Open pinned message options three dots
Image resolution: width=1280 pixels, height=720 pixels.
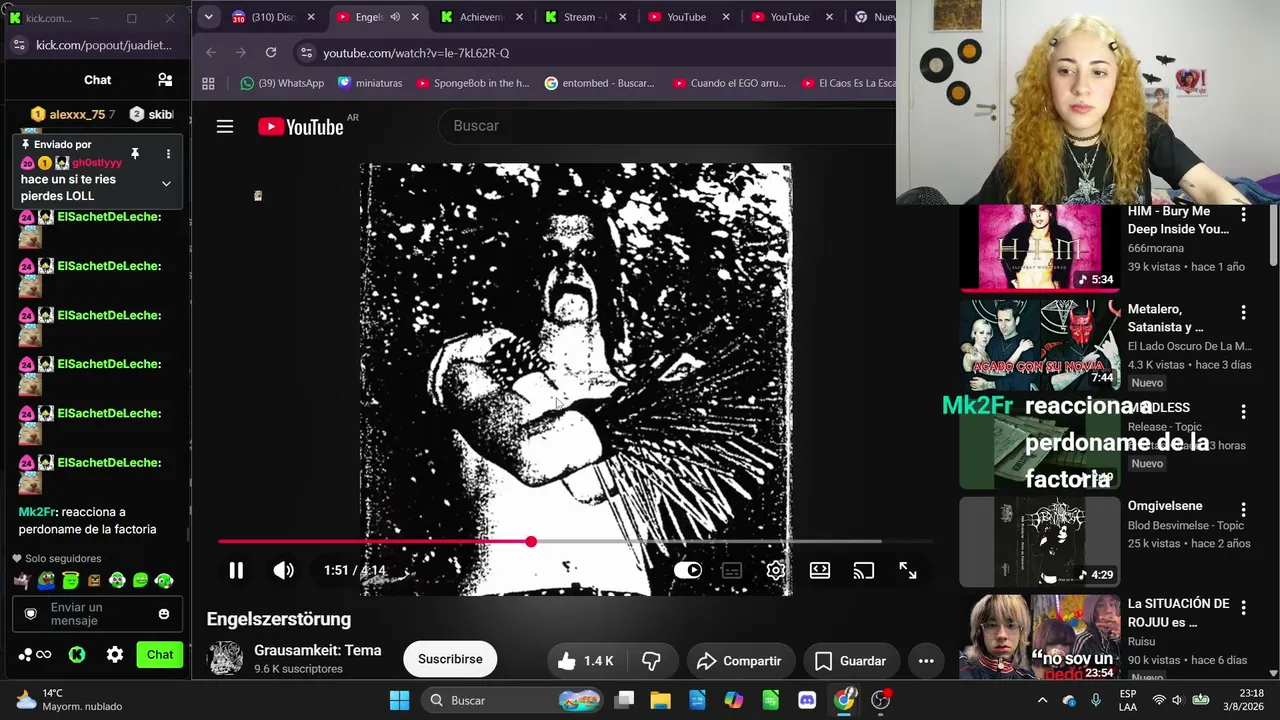168,154
